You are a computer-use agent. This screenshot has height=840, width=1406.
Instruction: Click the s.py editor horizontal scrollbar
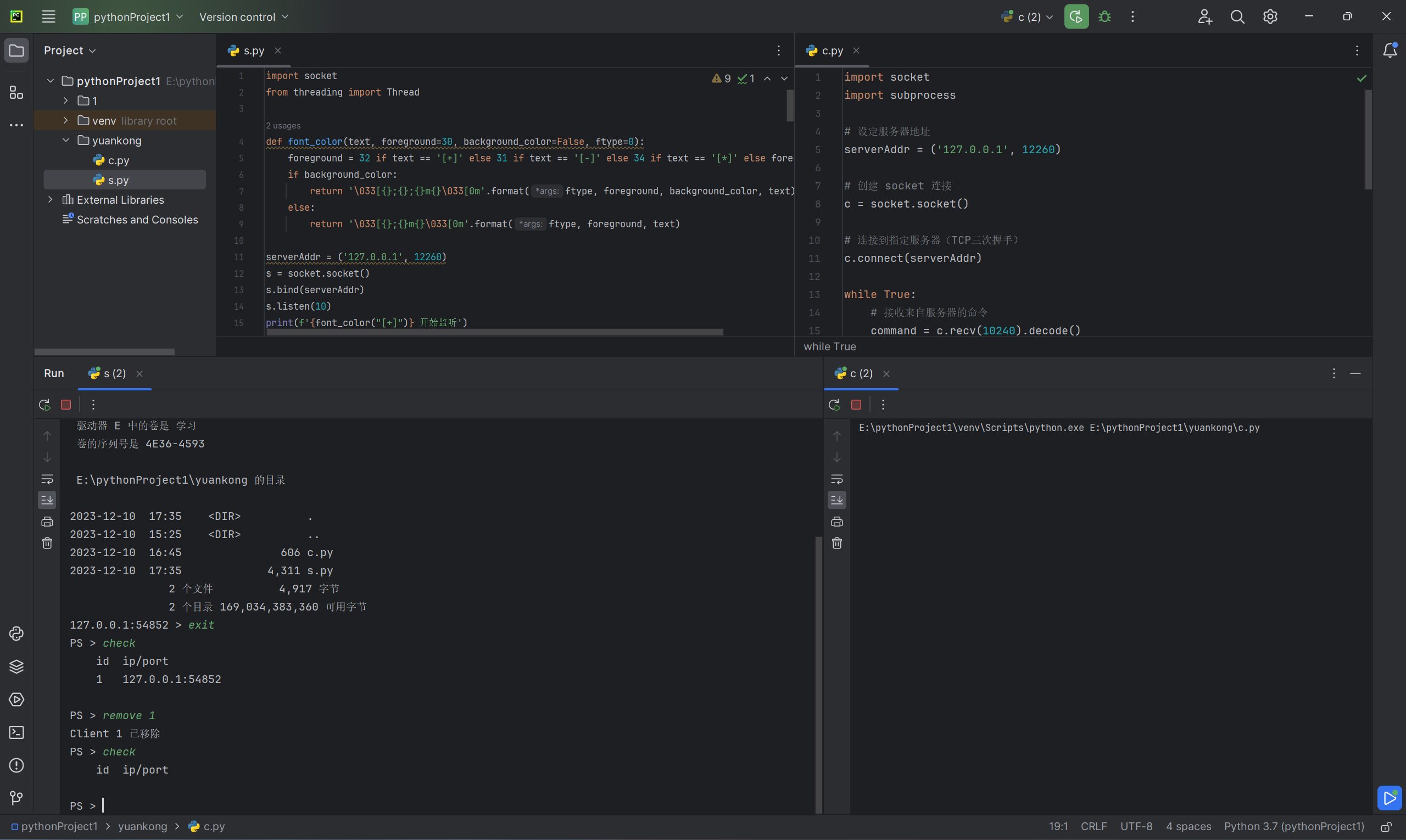[x=494, y=332]
